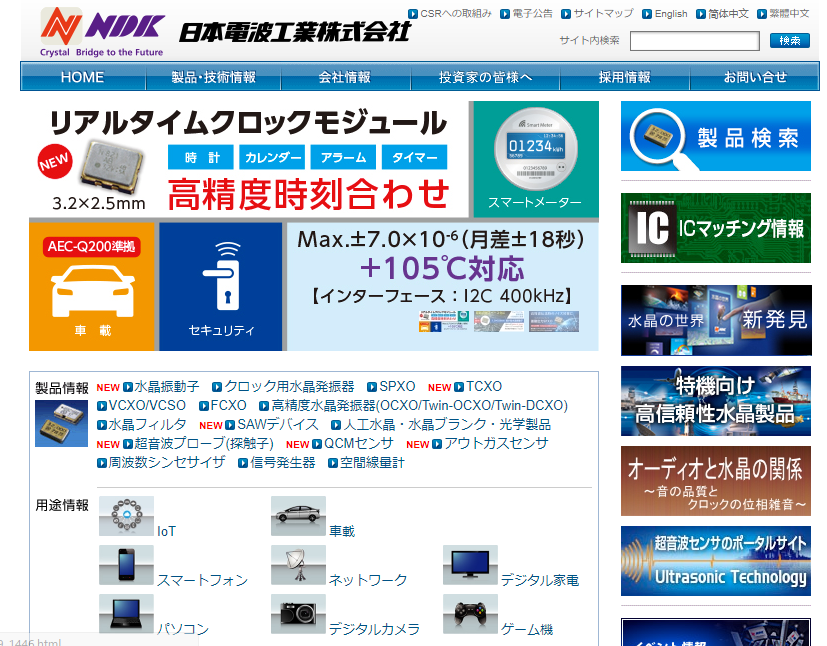Viewport: 827px width, 646px height.
Task: Open お問い合せ navigation menu
Action: pyautogui.click(x=755, y=77)
